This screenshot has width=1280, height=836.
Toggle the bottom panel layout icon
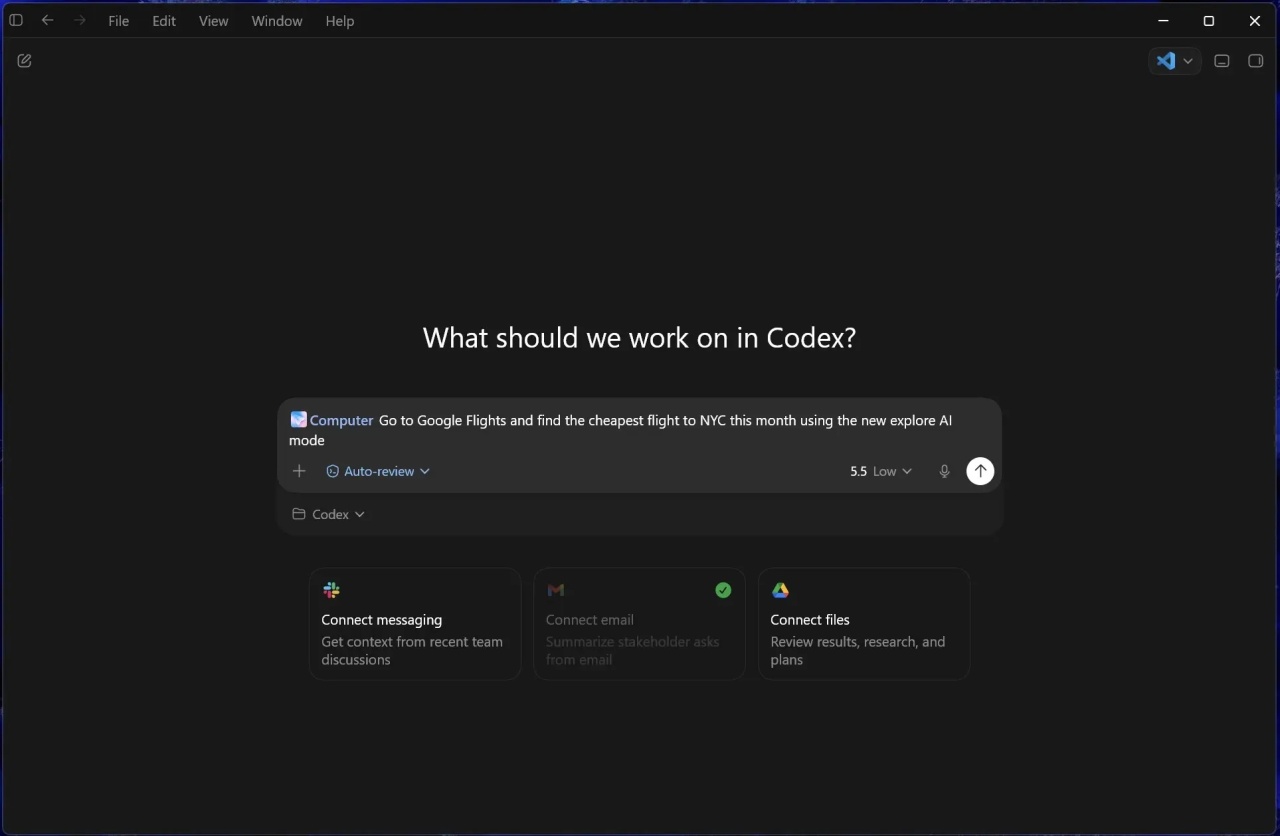tap(1222, 61)
